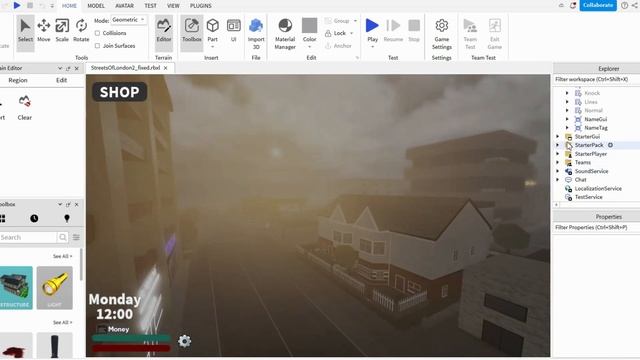The image size is (640, 360).
Task: Switch to the HOME ribbon tab
Action: (x=69, y=6)
